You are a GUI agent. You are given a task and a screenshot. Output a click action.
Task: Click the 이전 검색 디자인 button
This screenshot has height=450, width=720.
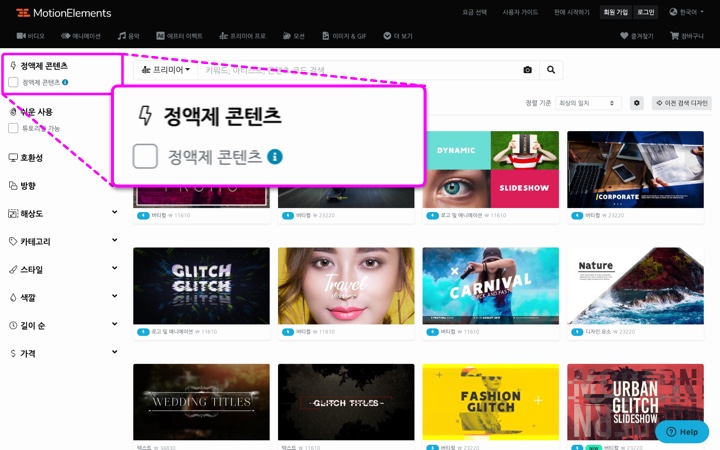681,103
